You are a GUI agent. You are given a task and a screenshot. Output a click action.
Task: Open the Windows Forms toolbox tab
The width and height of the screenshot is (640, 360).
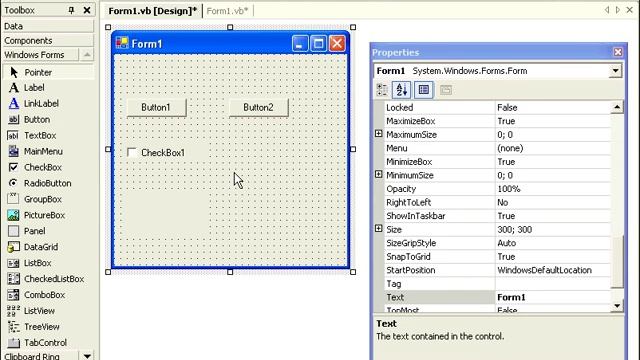click(40, 55)
